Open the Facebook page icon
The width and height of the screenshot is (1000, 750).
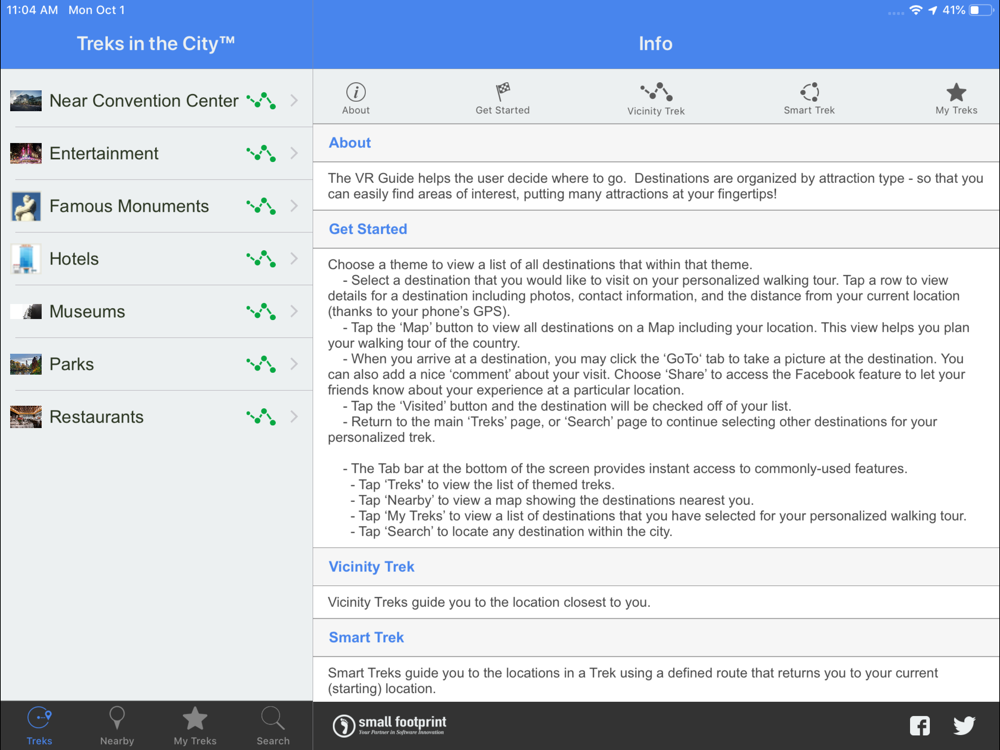point(919,725)
